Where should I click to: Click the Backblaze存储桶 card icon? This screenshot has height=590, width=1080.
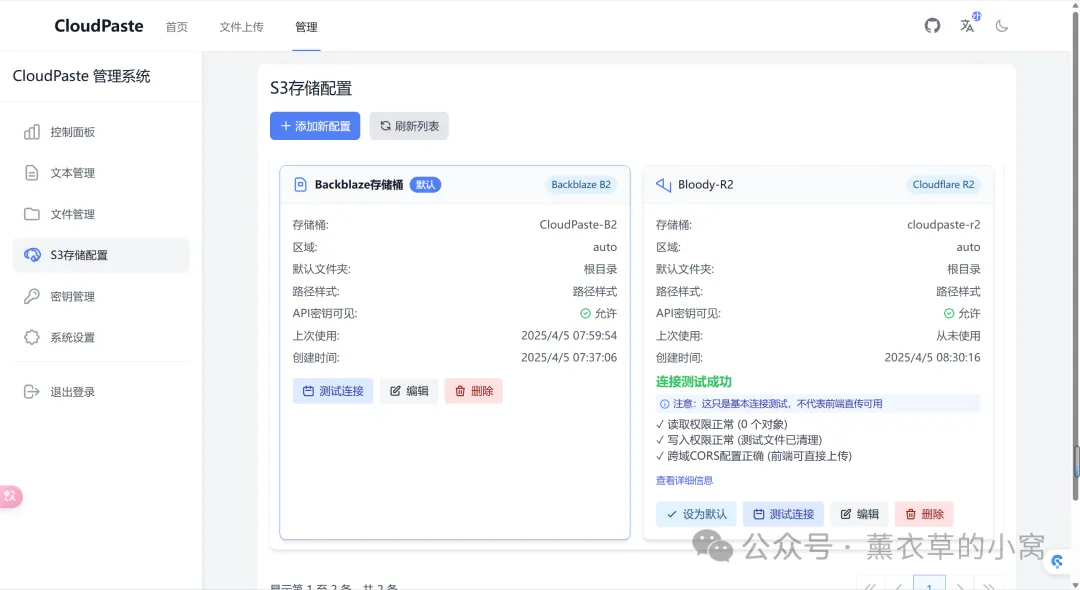point(300,185)
